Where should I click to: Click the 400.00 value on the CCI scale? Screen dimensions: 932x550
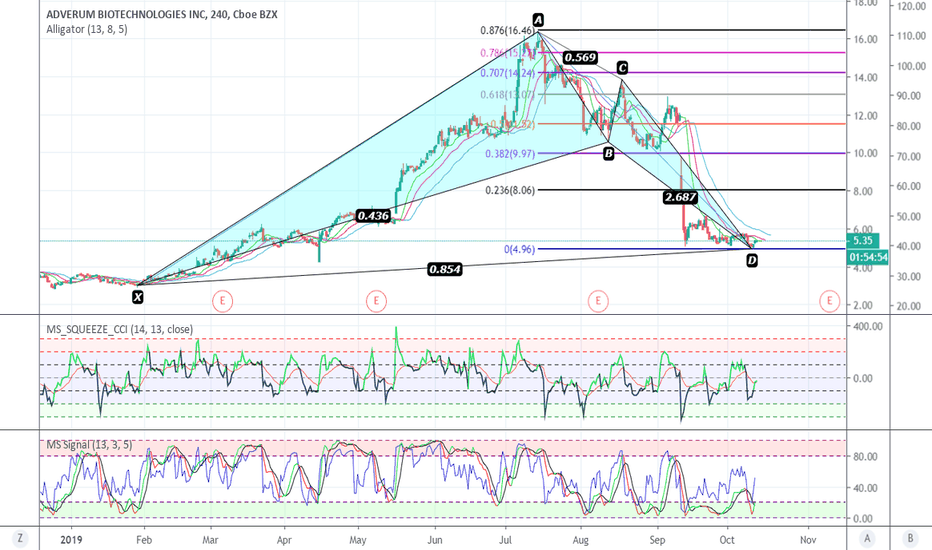point(868,326)
